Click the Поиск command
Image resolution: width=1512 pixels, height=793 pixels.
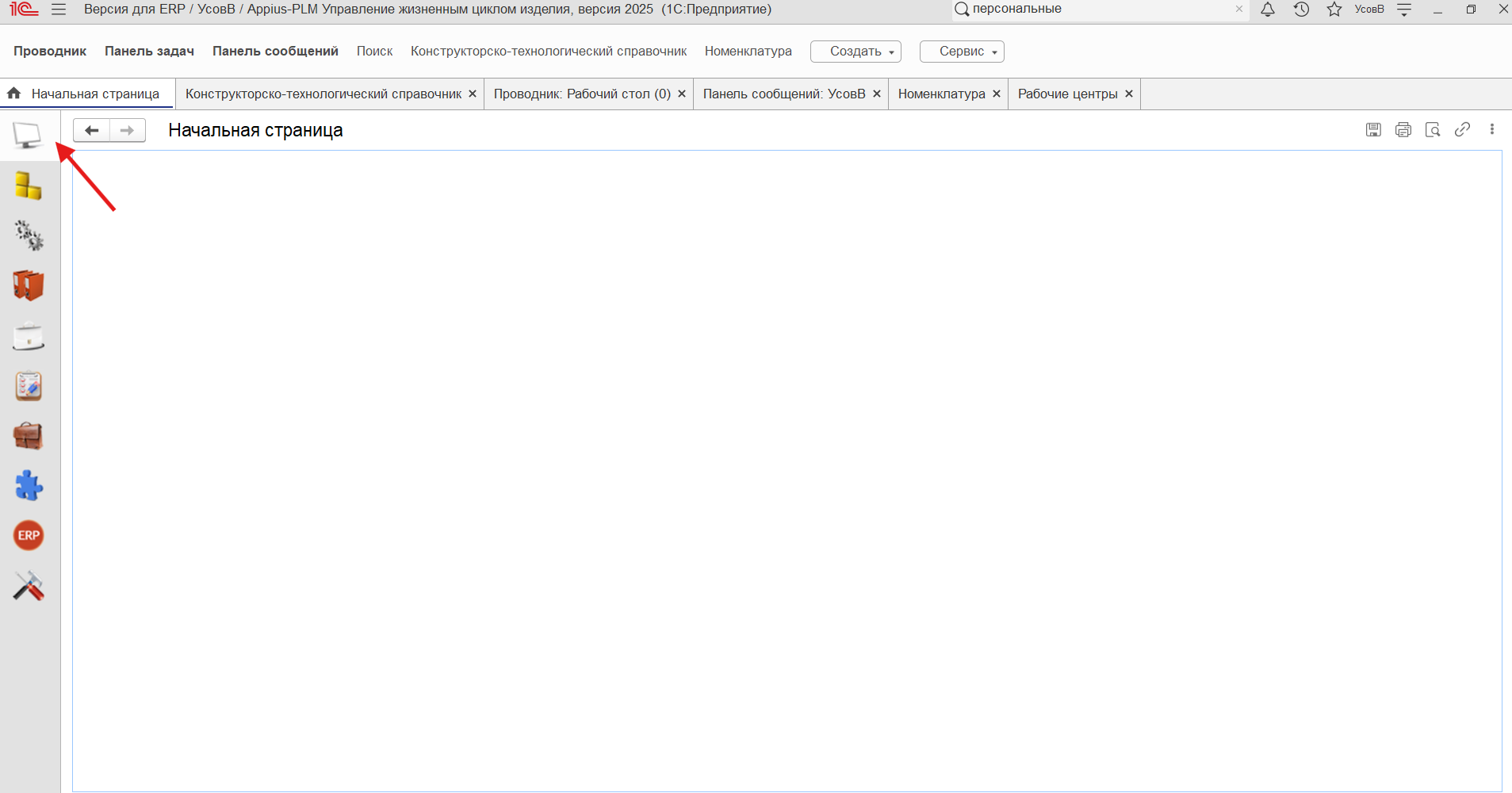[374, 52]
